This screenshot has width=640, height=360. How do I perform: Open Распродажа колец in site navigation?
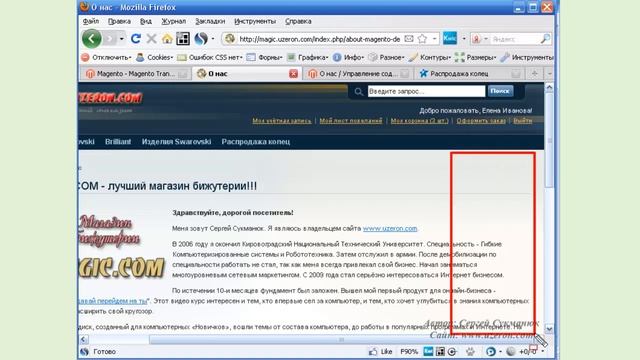click(256, 142)
